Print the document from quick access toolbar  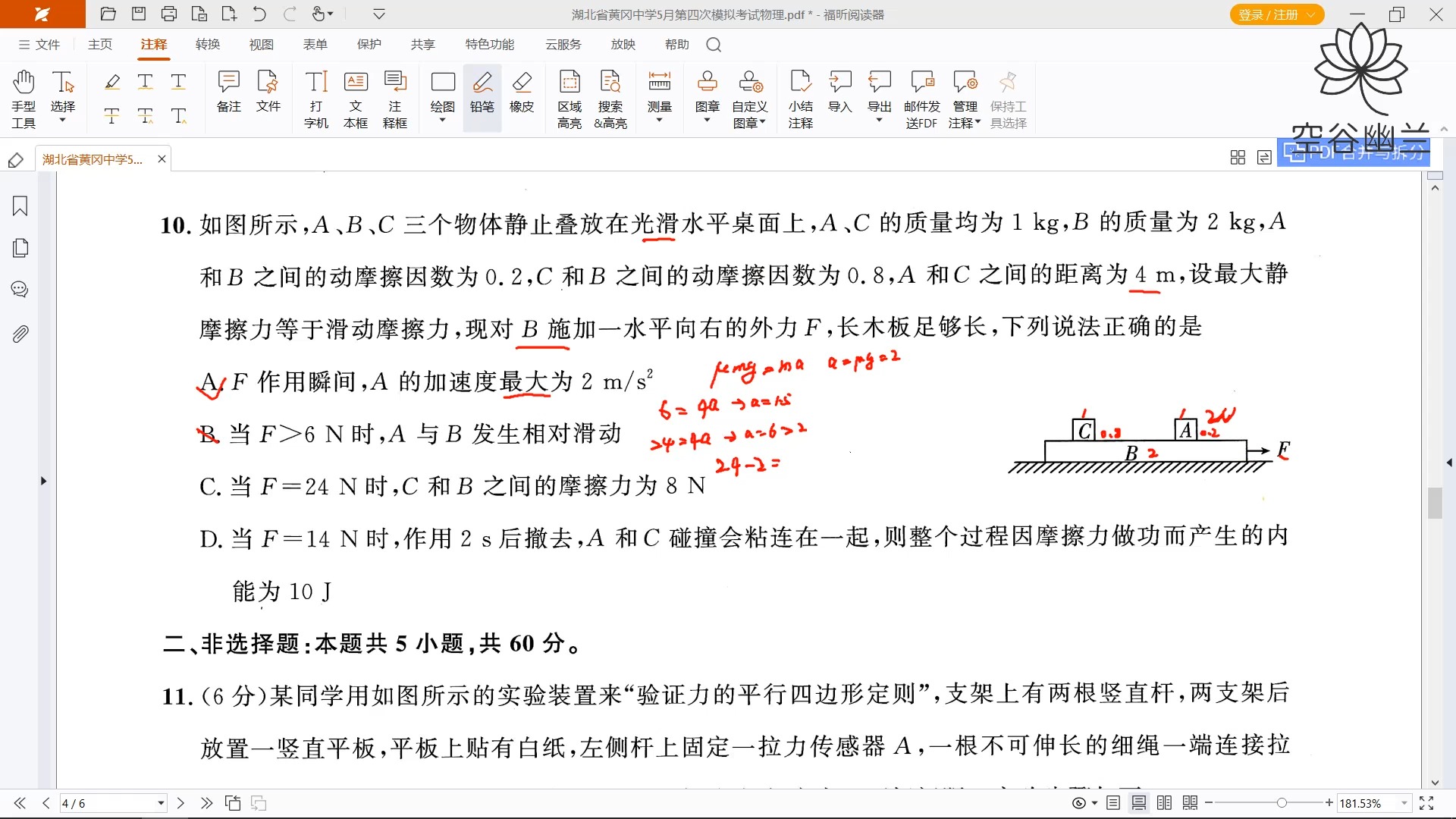(x=169, y=14)
